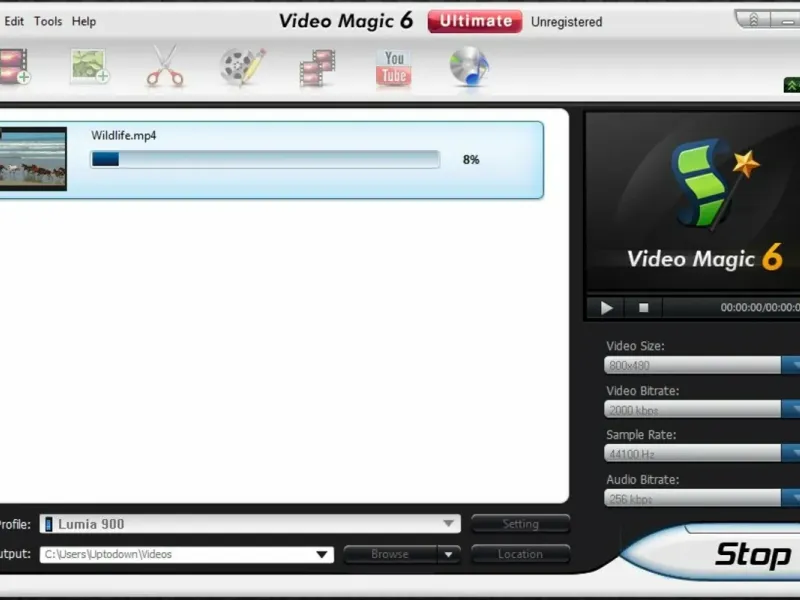
Task: Select the Wildlife.mp4 thumbnail
Action: coord(33,159)
